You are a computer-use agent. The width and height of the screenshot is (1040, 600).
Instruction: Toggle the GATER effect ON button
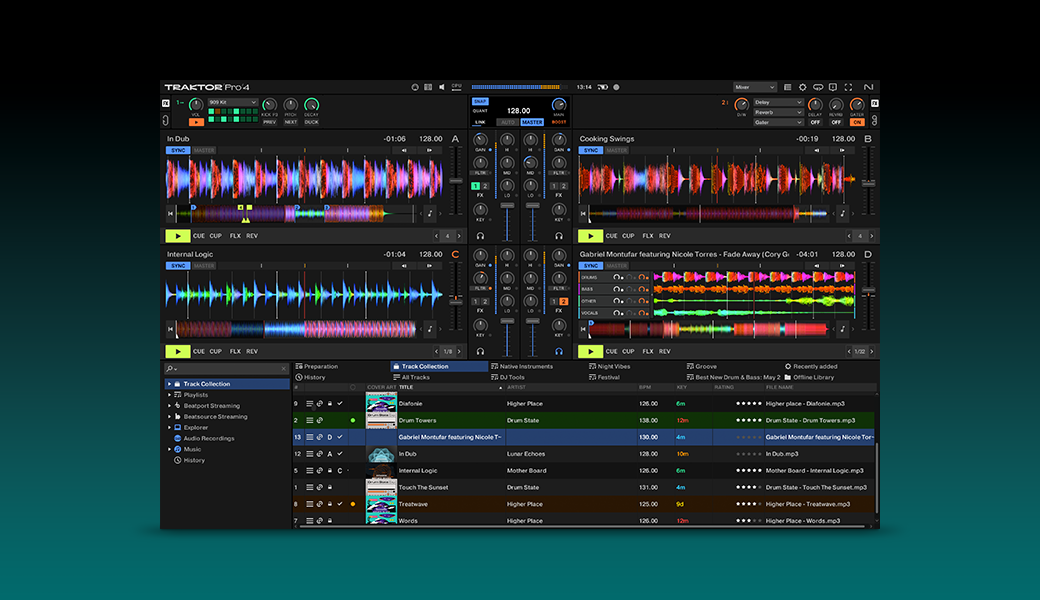[x=857, y=123]
